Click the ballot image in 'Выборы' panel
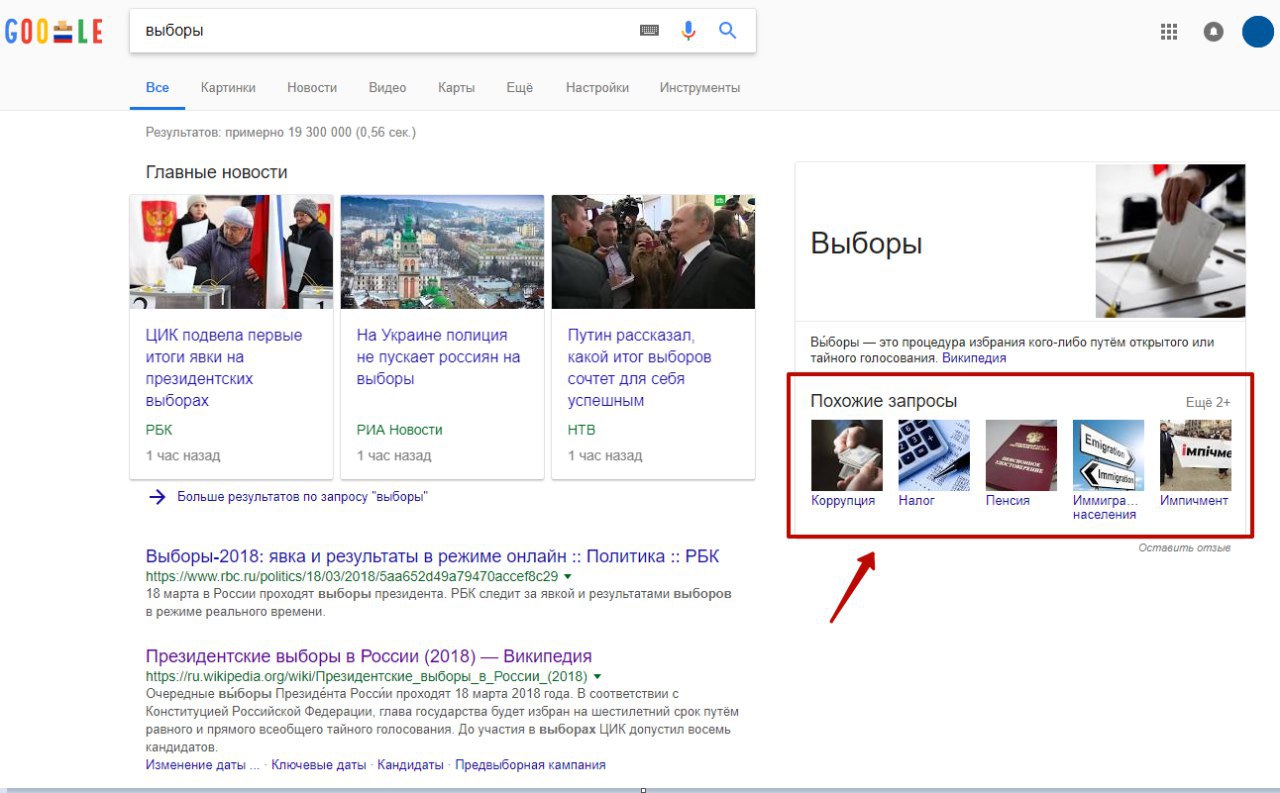This screenshot has width=1280, height=793. pos(1171,241)
